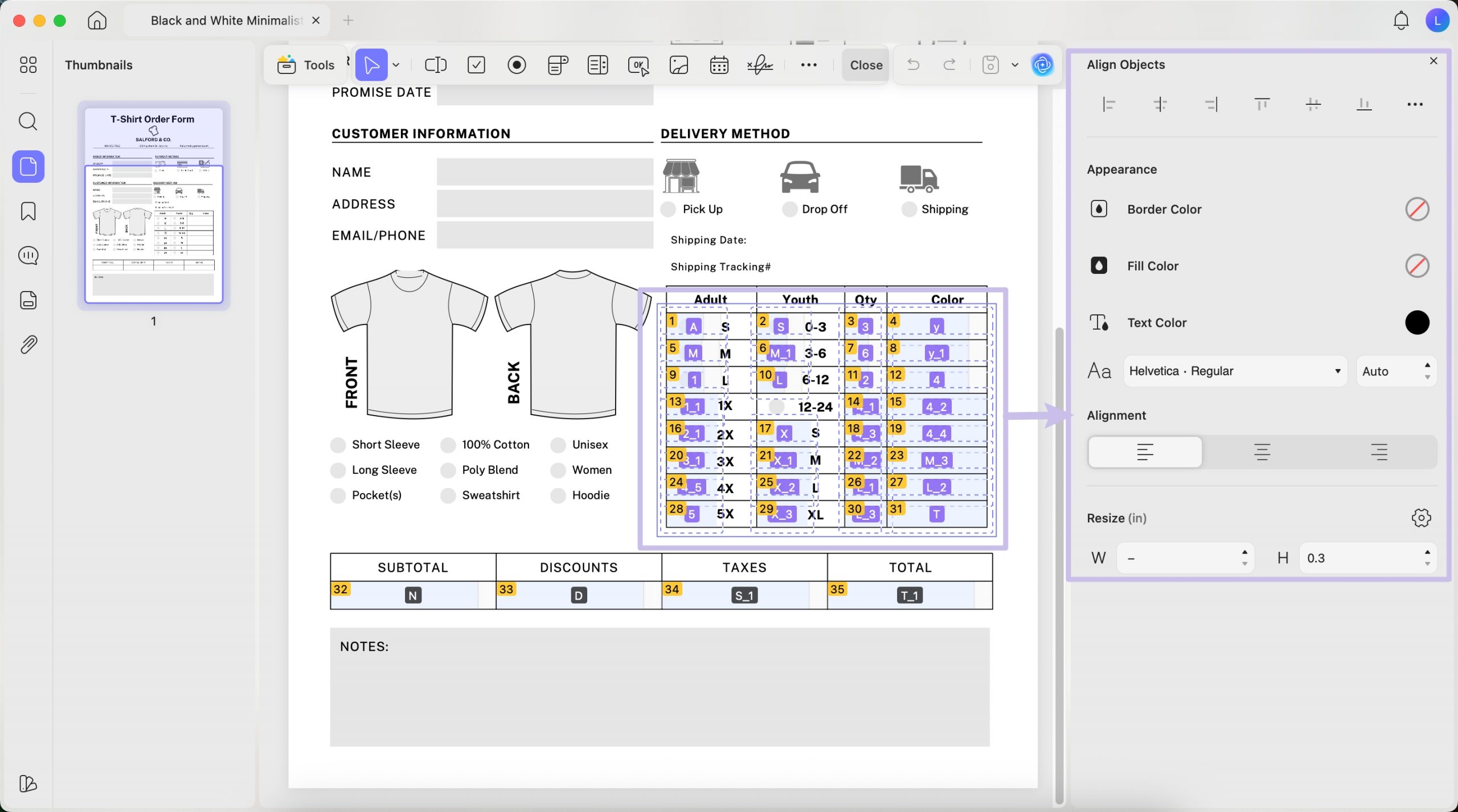
Task: Open the Tools menu
Action: point(306,65)
